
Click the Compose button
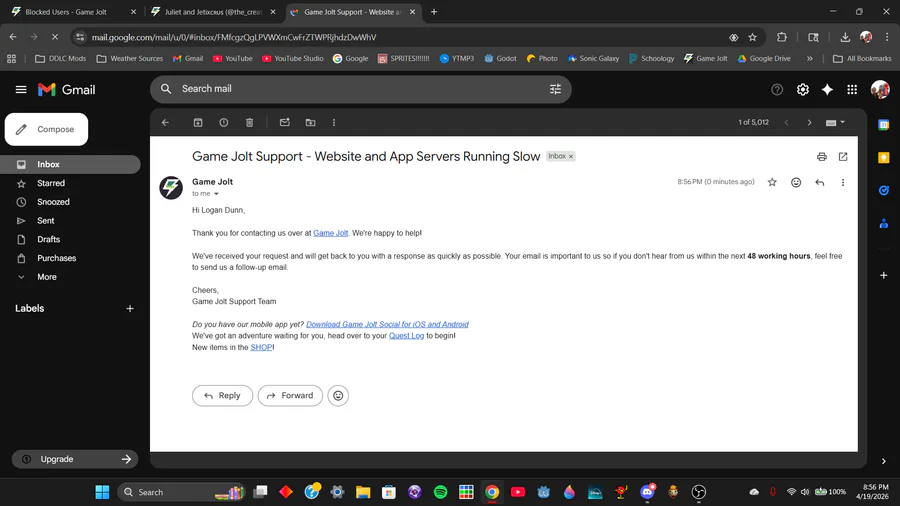coord(46,129)
